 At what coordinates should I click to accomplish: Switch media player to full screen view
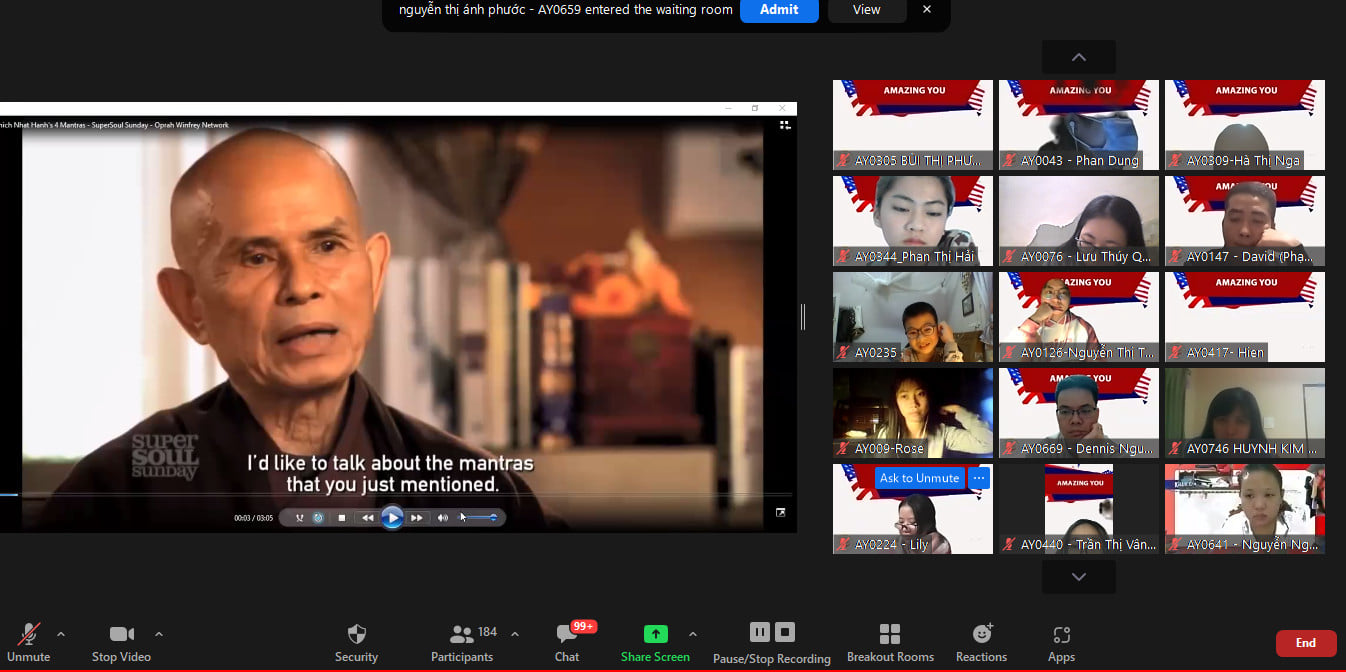point(781,513)
